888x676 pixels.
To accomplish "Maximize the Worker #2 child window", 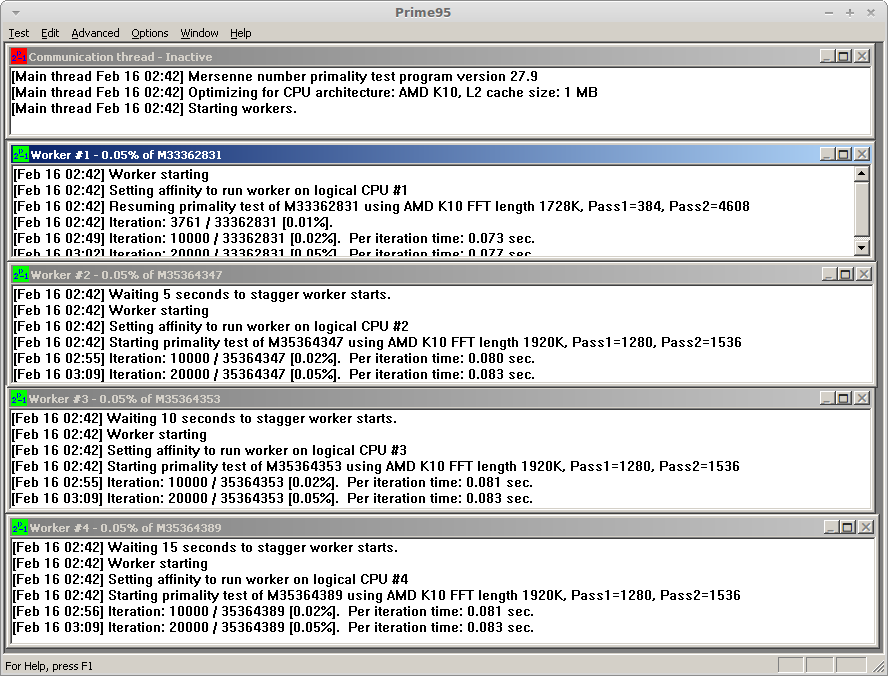I will [843, 274].
